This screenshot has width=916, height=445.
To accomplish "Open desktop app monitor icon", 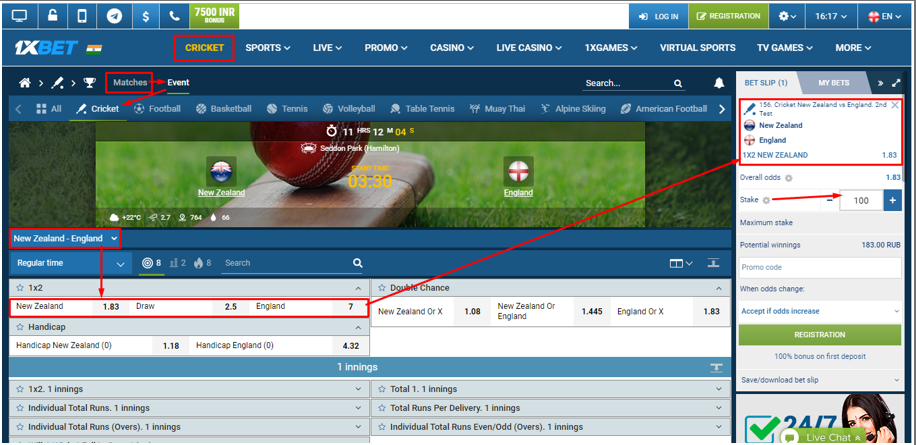I will 19,16.
